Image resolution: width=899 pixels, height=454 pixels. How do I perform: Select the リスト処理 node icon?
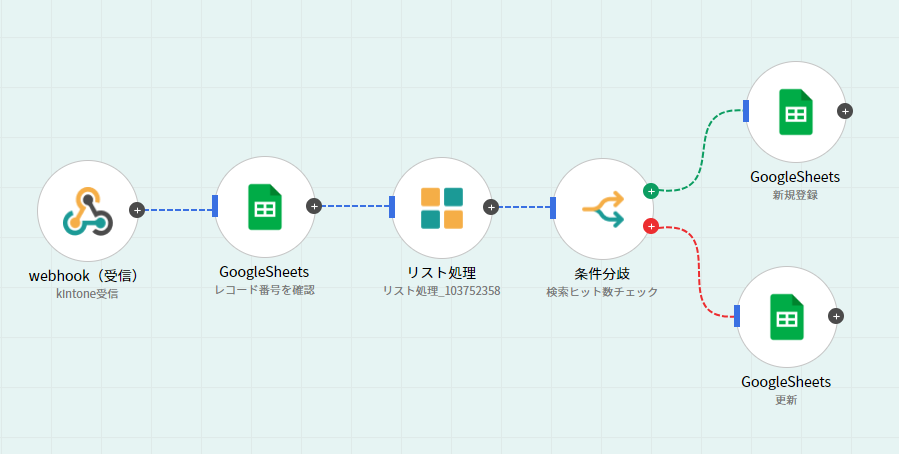(441, 208)
